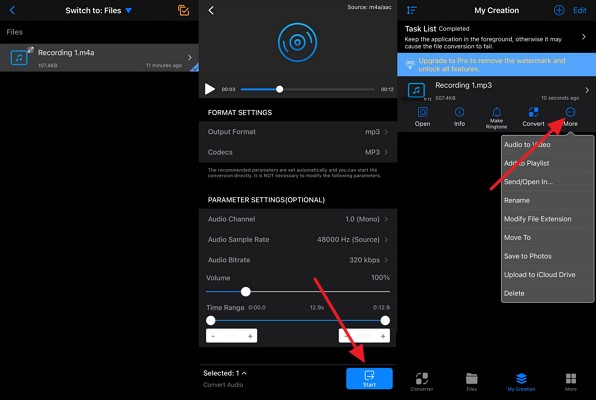This screenshot has width=596, height=400.
Task: Tap the Recording 1.mp3 music note icon
Action: 416,90
